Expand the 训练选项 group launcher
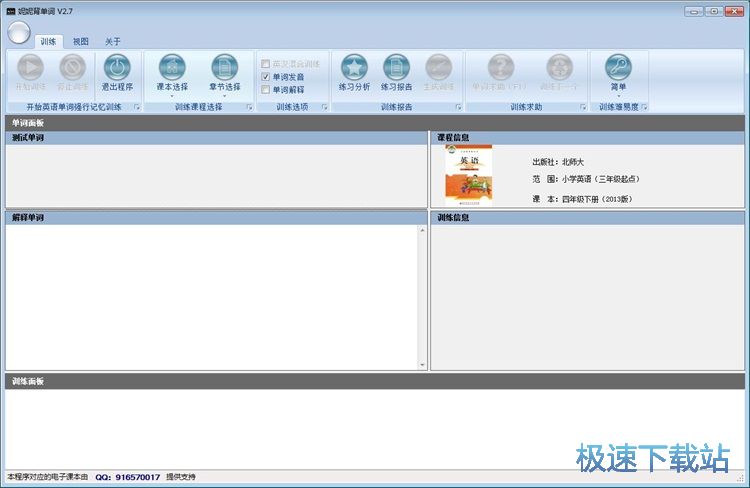 click(324, 107)
